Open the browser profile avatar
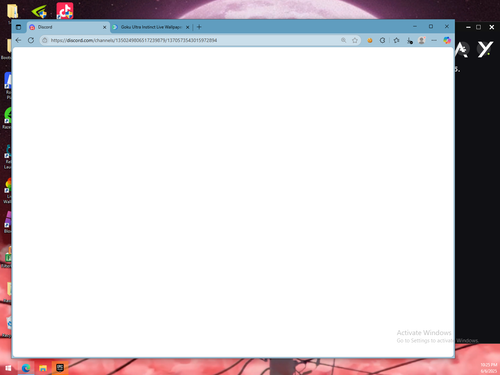 click(x=422, y=40)
